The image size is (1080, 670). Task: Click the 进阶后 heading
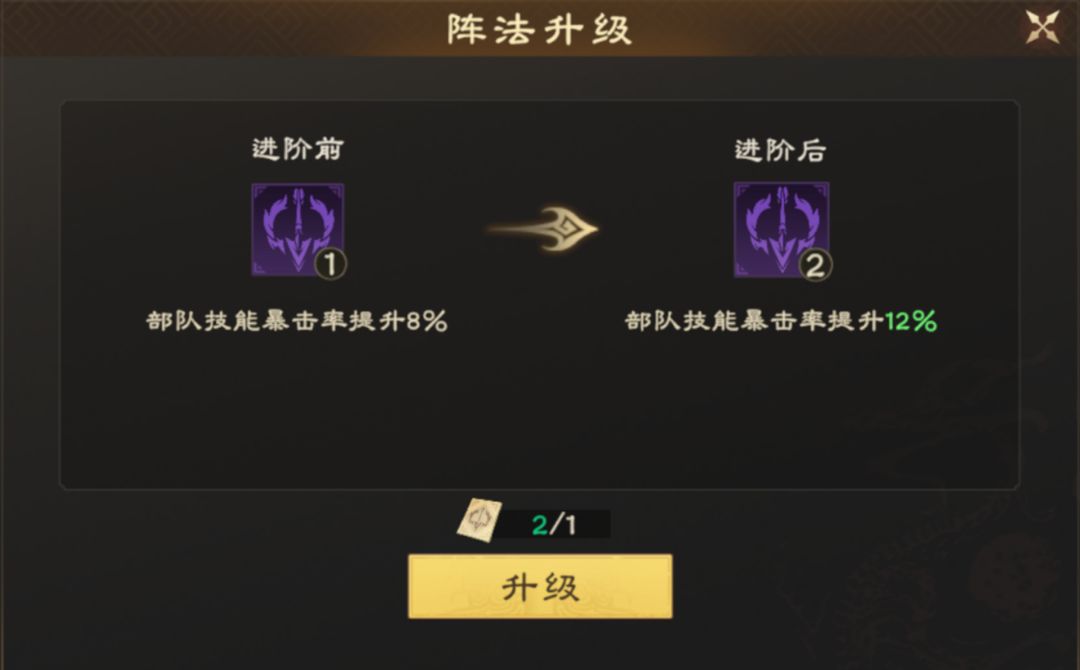[780, 150]
